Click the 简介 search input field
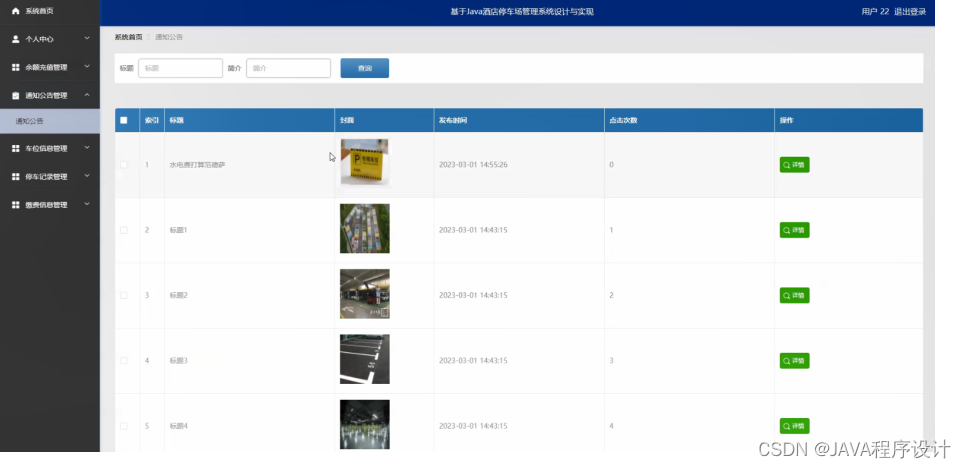 point(288,68)
